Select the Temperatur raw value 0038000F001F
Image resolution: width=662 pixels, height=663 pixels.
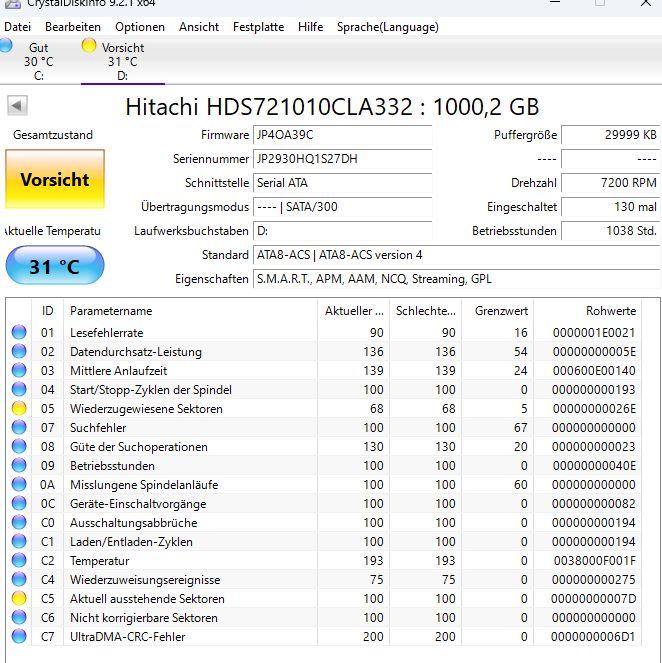595,561
